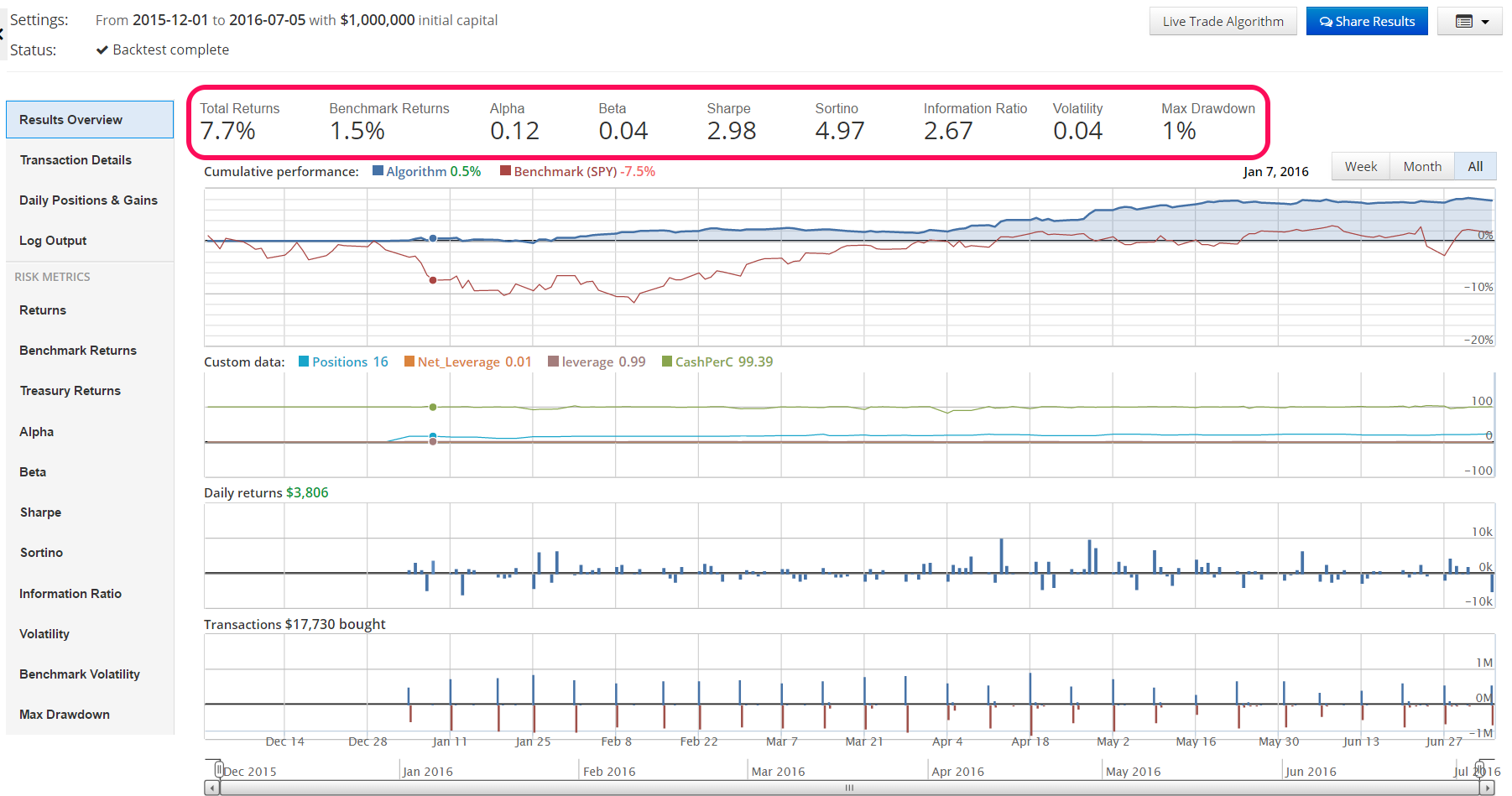Open the Log Output page
1512x796 pixels.
[x=53, y=240]
